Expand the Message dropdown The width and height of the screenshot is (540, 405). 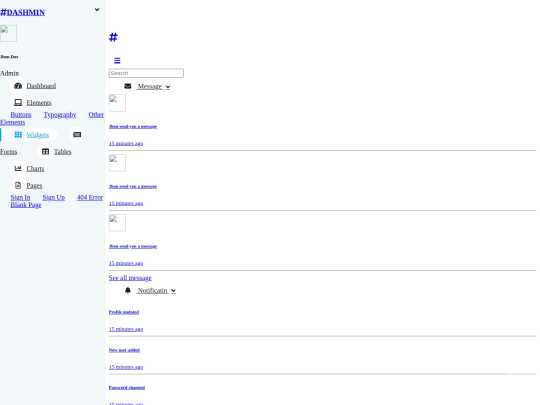[x=153, y=86]
